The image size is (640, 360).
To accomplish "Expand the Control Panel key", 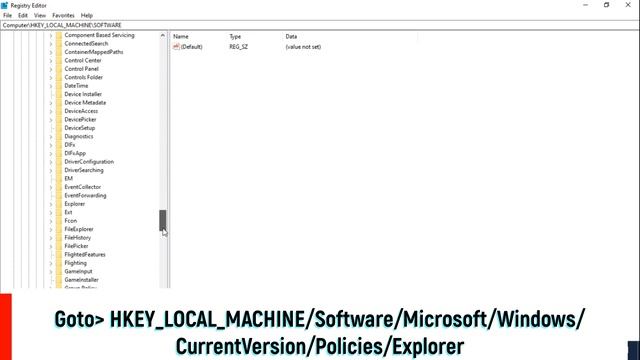I will (x=51, y=69).
